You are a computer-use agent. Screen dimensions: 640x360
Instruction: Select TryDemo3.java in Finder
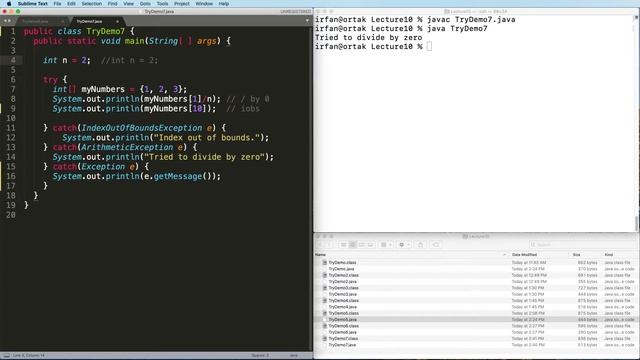(x=476, y=294)
